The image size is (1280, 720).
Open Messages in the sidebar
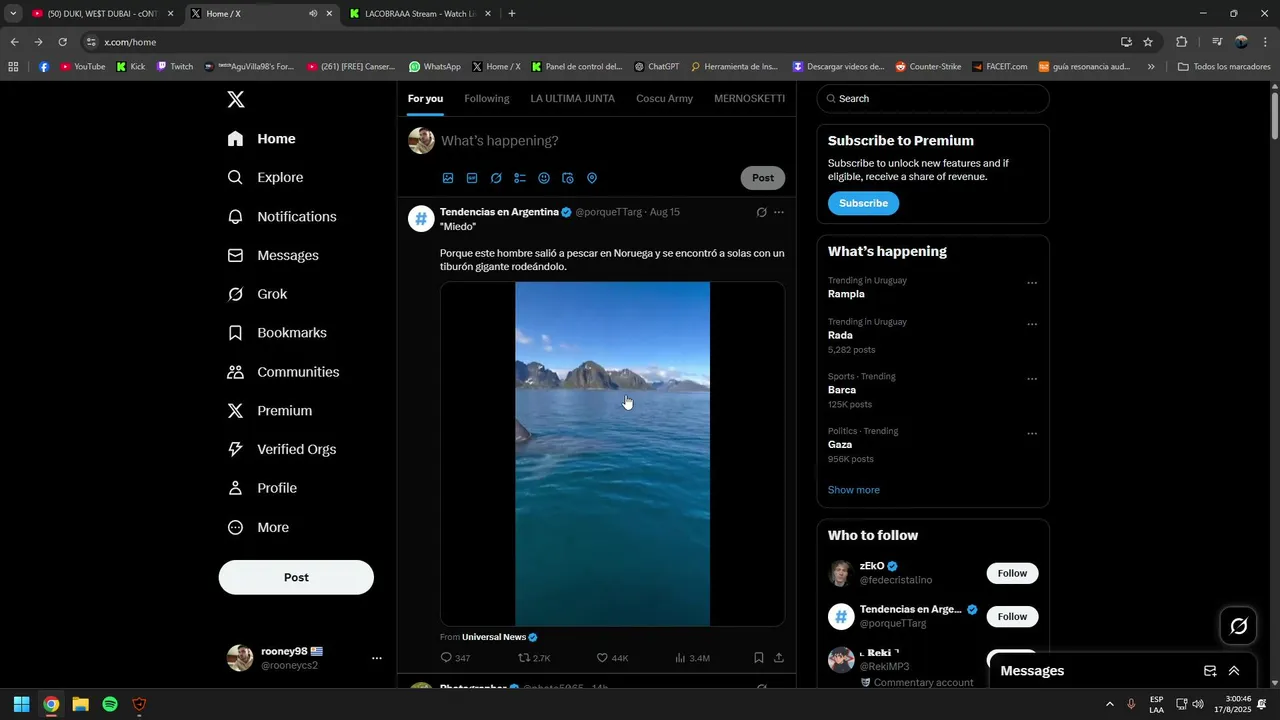pyautogui.click(x=273, y=255)
